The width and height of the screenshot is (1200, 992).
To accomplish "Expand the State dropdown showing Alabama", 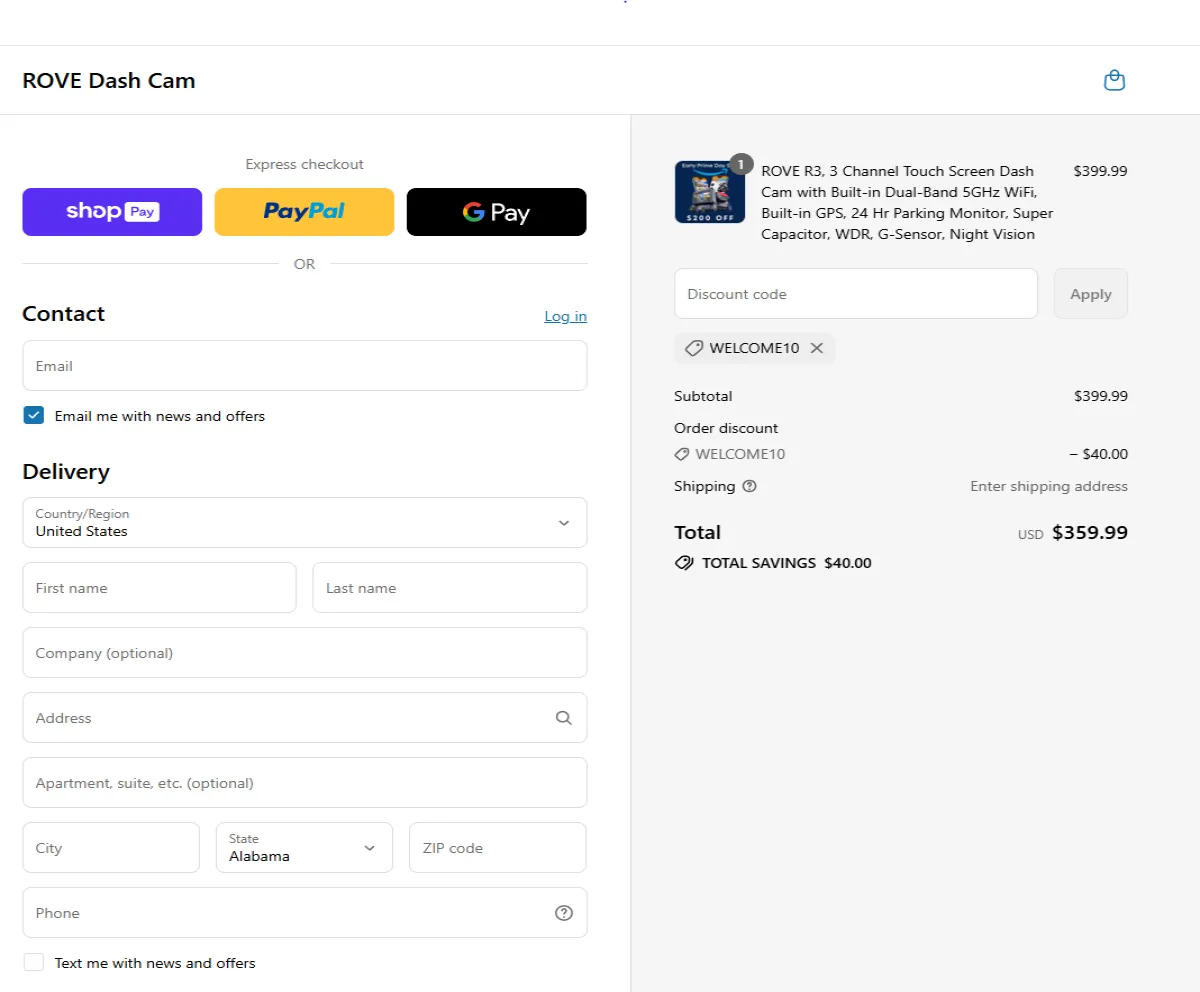I will [304, 848].
